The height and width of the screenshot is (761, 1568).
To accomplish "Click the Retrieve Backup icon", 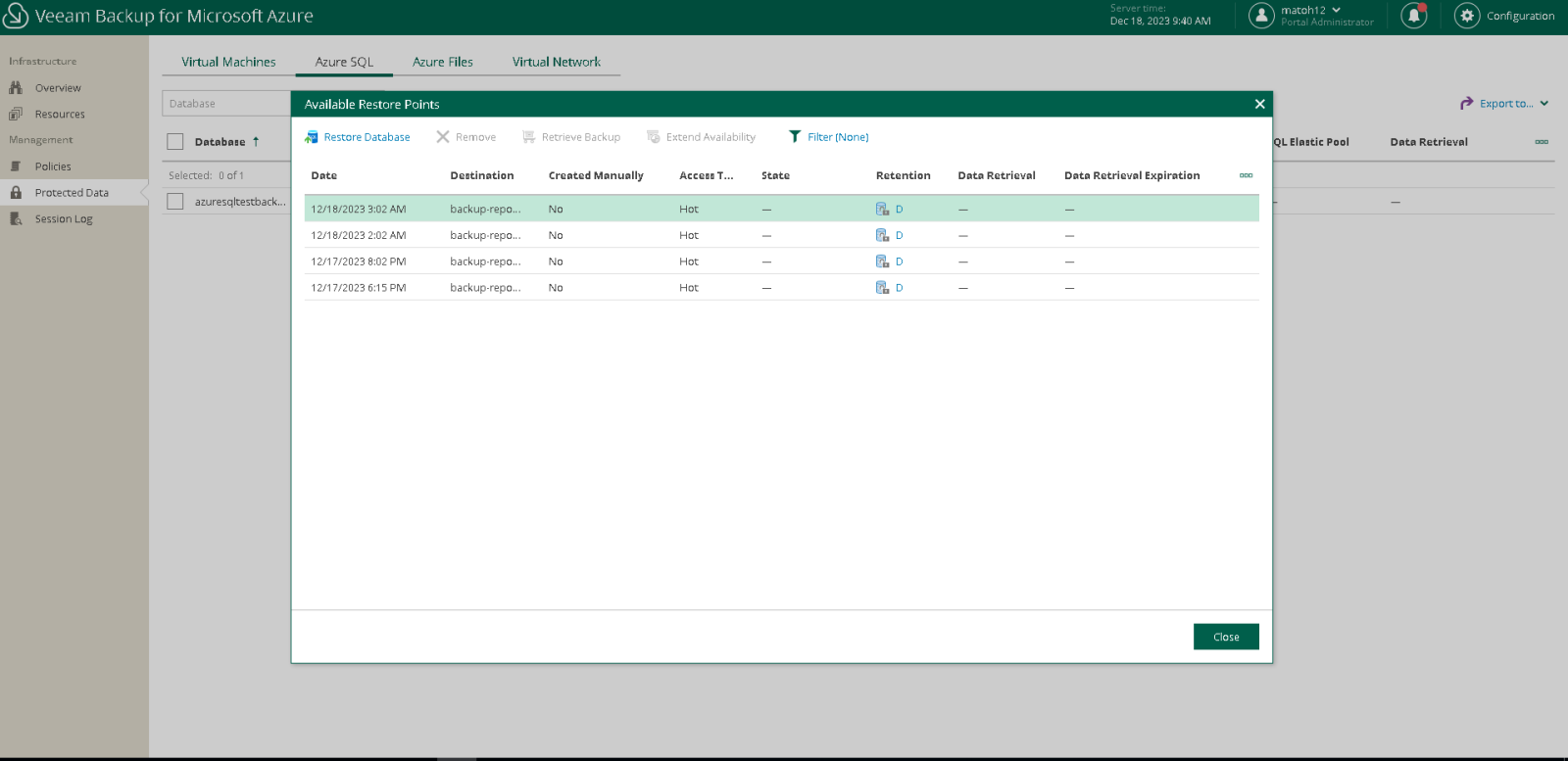I will pyautogui.click(x=529, y=137).
